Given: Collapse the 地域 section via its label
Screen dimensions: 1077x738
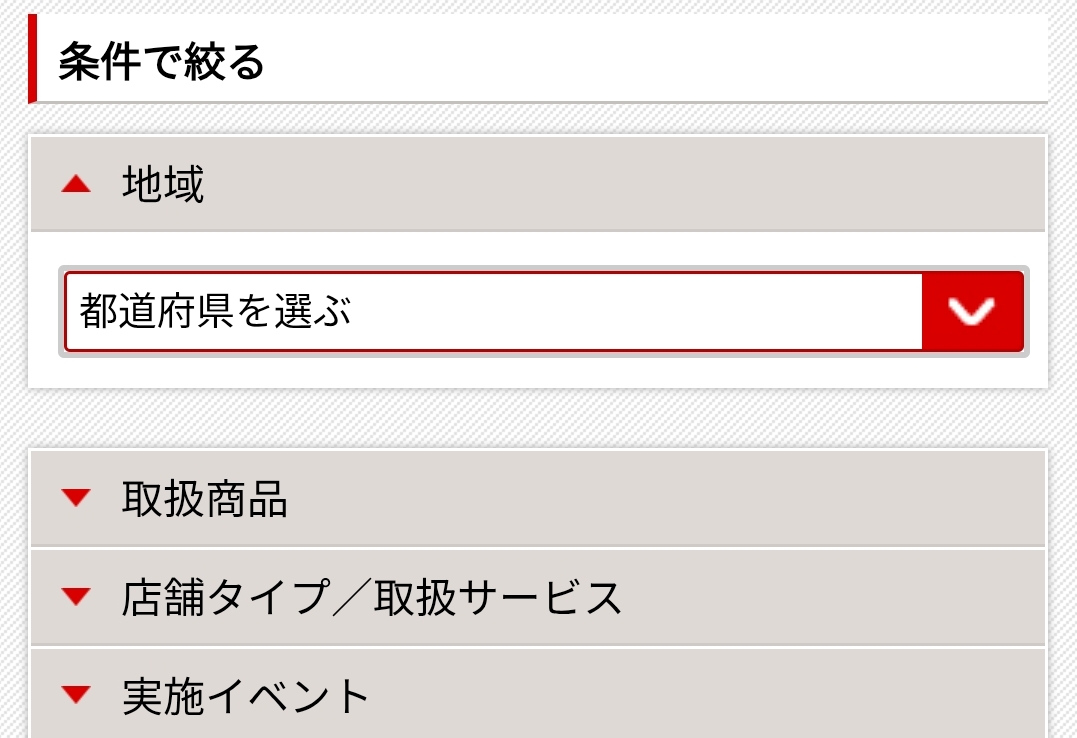Looking at the screenshot, I should [x=163, y=185].
